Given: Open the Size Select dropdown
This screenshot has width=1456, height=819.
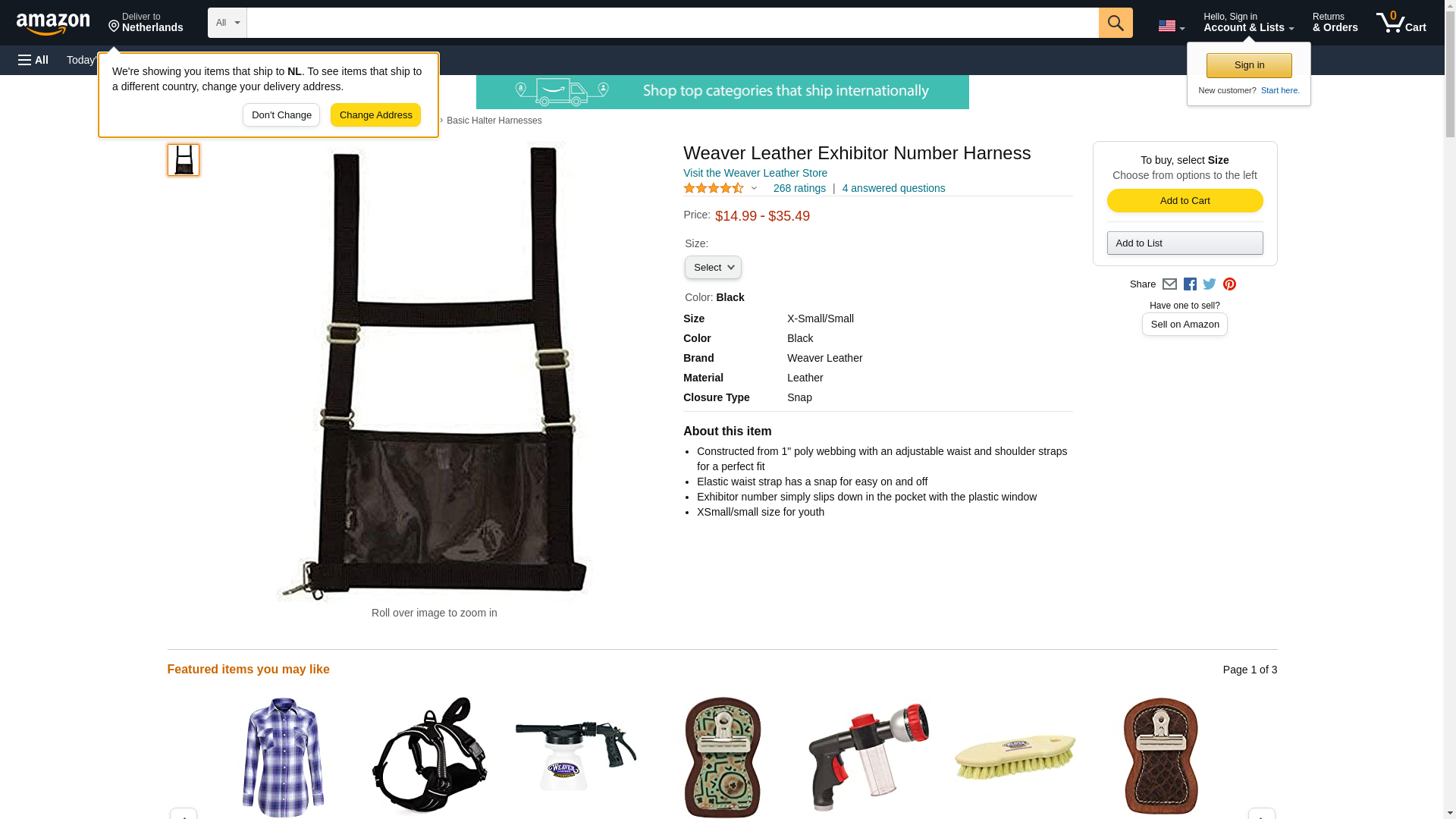Looking at the screenshot, I should [x=713, y=268].
